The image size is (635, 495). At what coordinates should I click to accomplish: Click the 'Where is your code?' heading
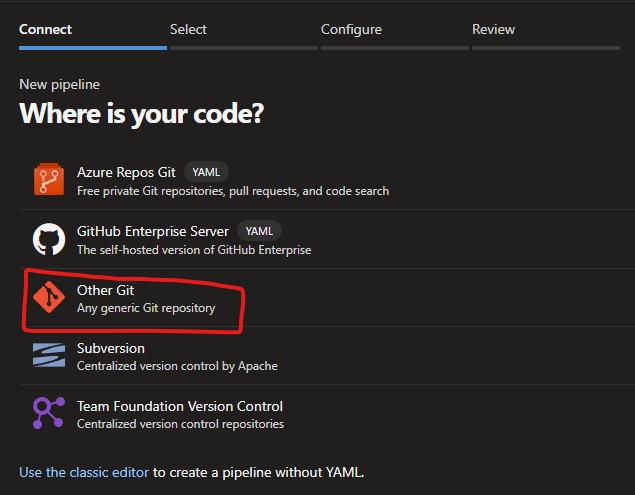[x=141, y=113]
